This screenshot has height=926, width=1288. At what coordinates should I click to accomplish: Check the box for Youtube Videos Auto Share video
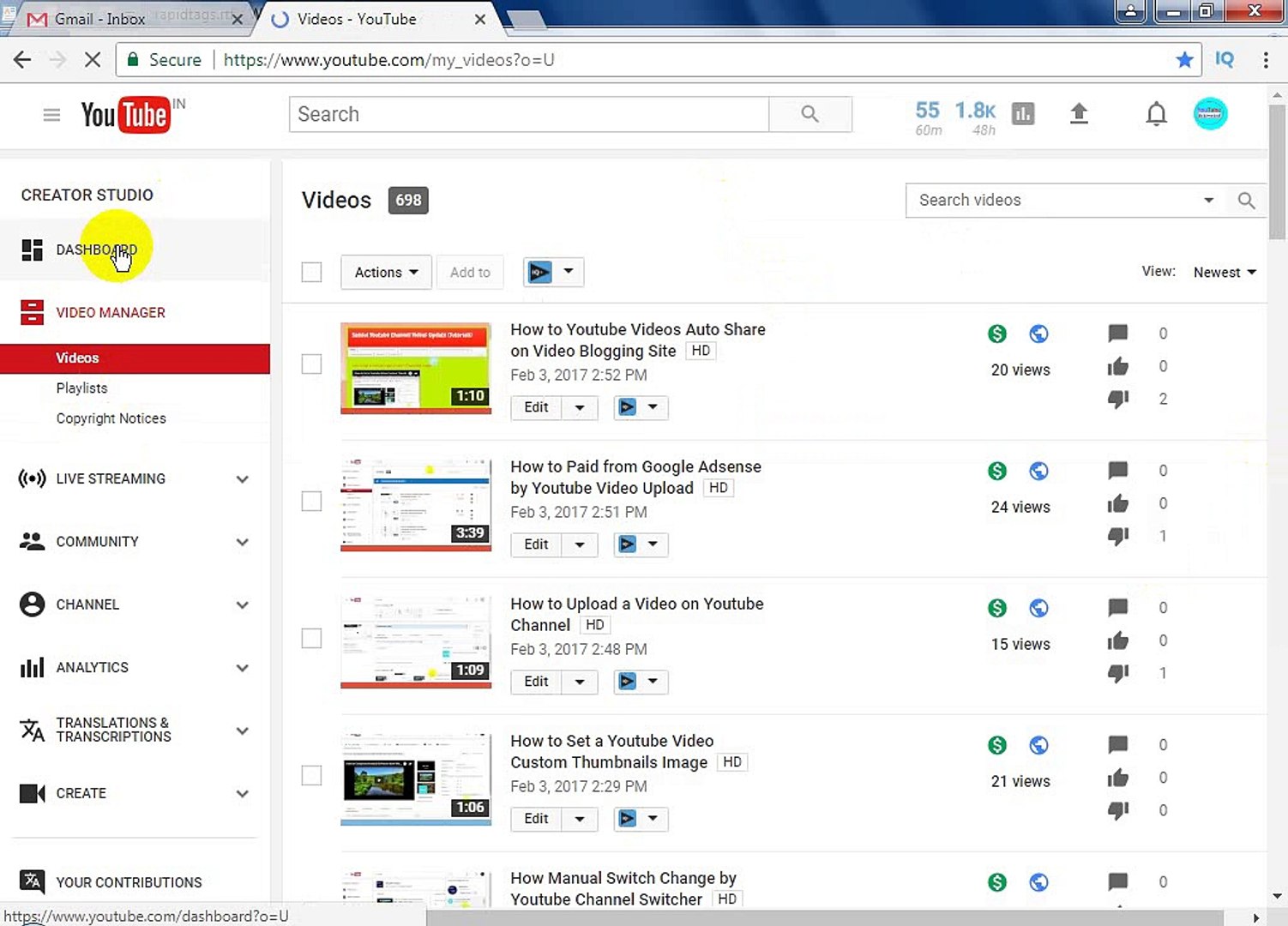pyautogui.click(x=311, y=364)
